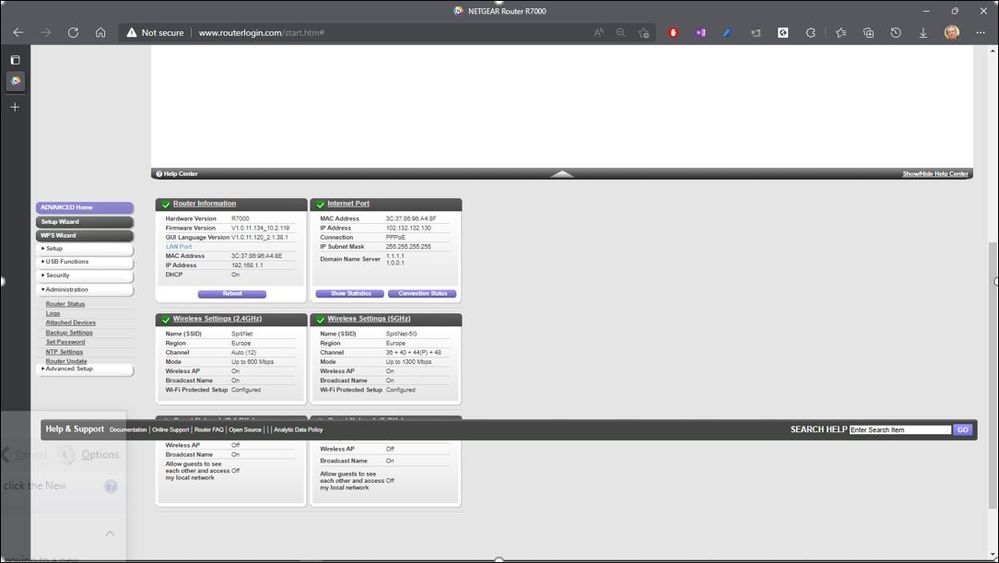Expand the USB Functions section

[x=85, y=262]
